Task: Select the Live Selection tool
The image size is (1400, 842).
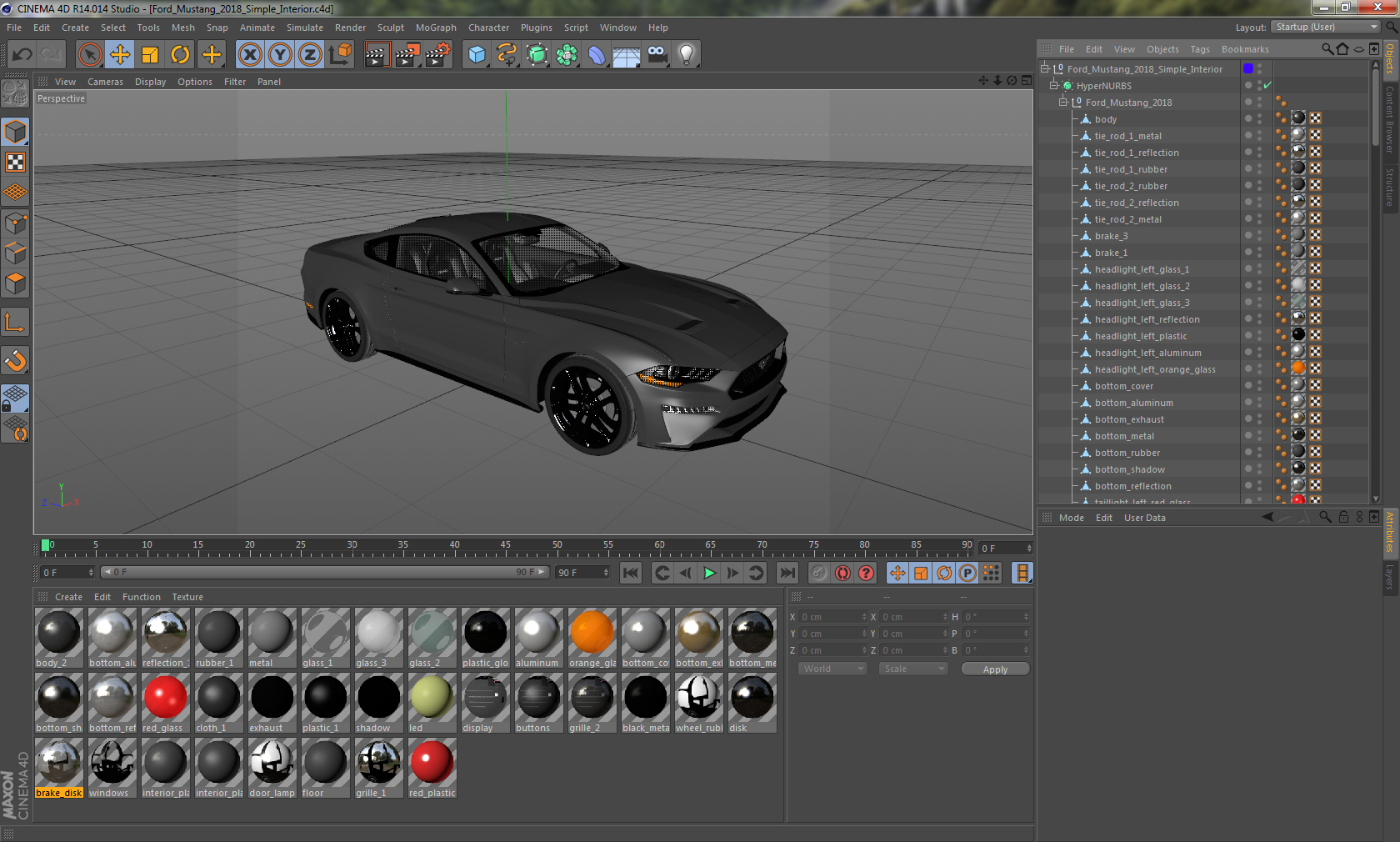Action: click(x=90, y=55)
